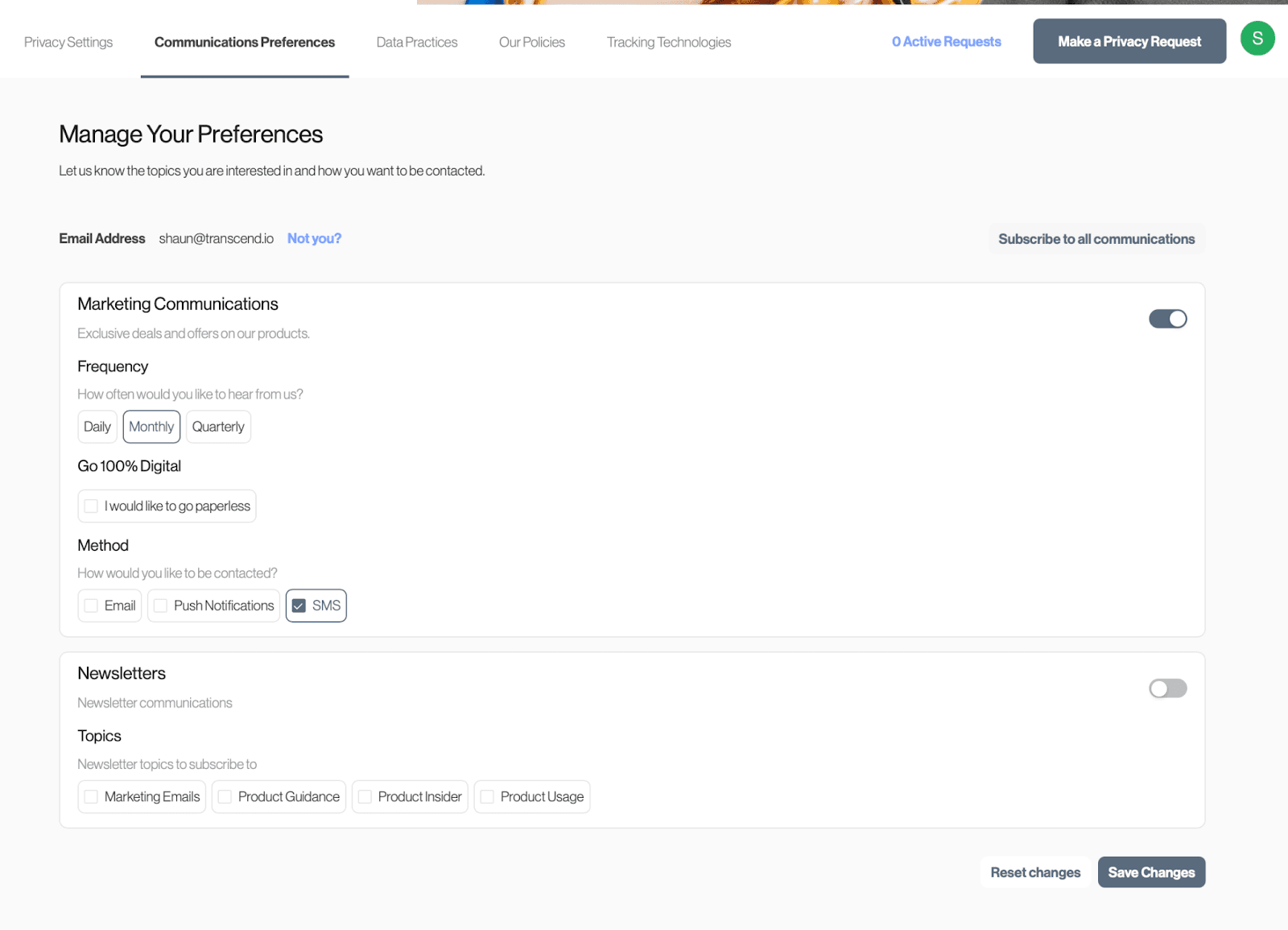
Task: Enable the Newsletters toggle
Action: click(x=1167, y=688)
